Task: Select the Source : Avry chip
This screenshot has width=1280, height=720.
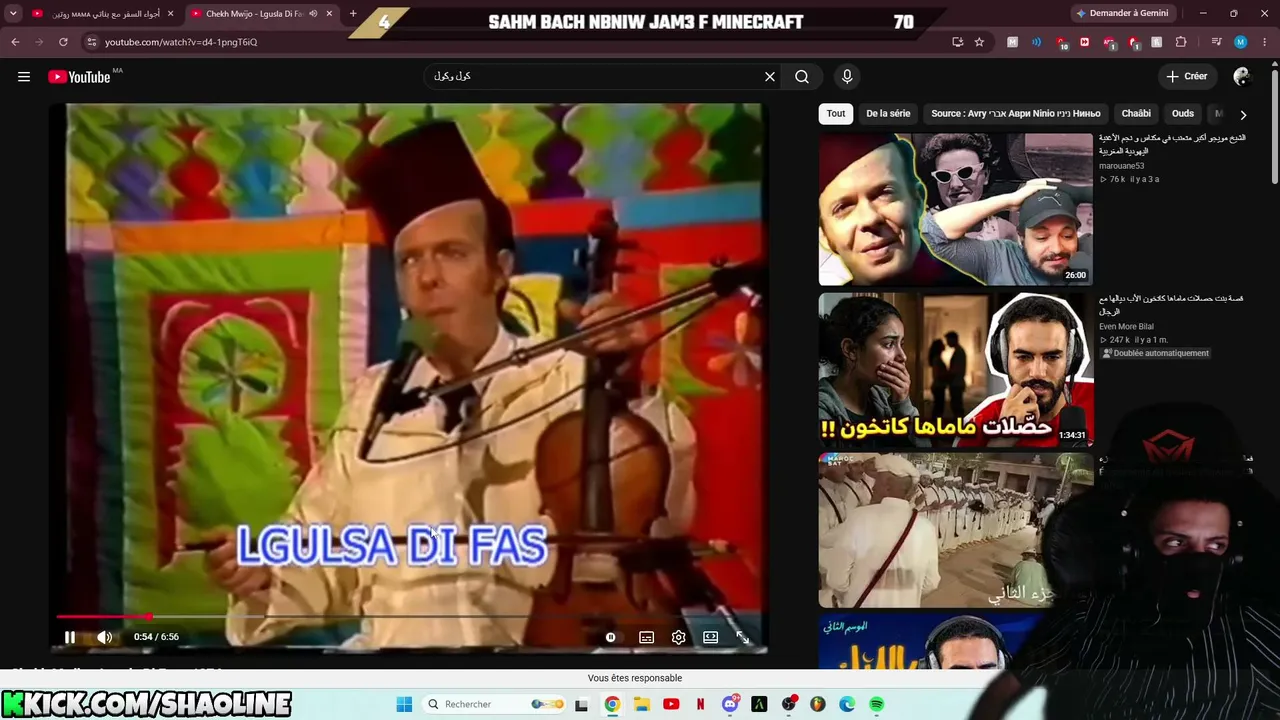Action: 1015,114
